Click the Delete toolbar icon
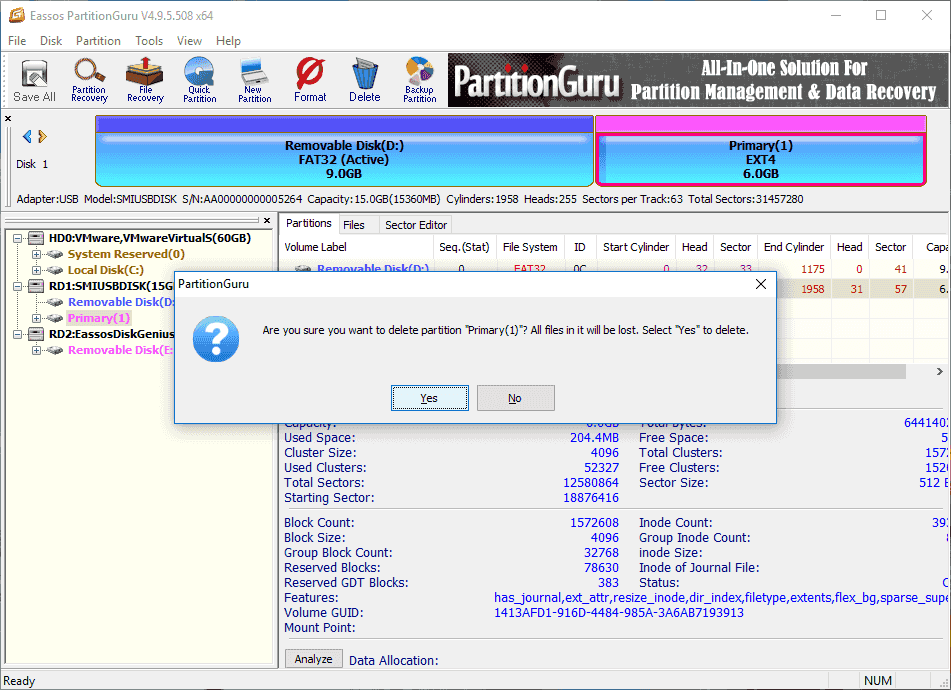This screenshot has height=690, width=951. coord(364,80)
